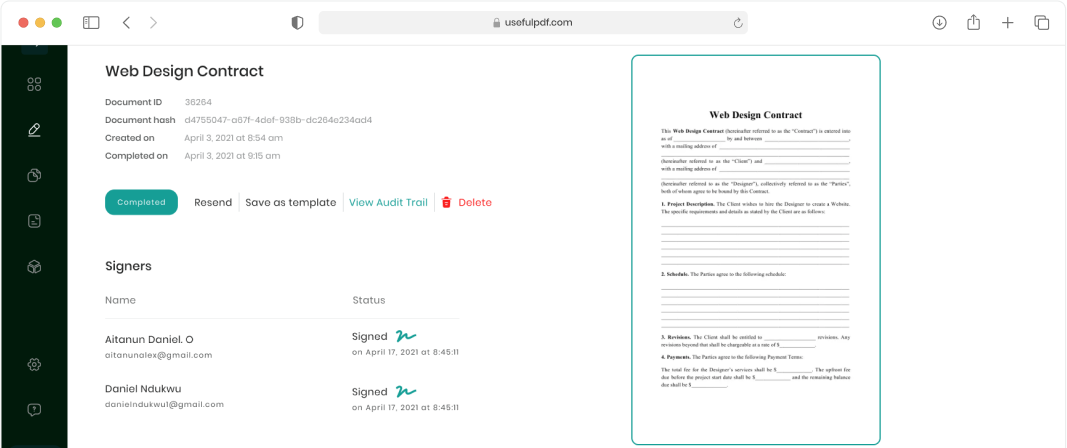Go back in browser history
1067x448 pixels.
126,22
